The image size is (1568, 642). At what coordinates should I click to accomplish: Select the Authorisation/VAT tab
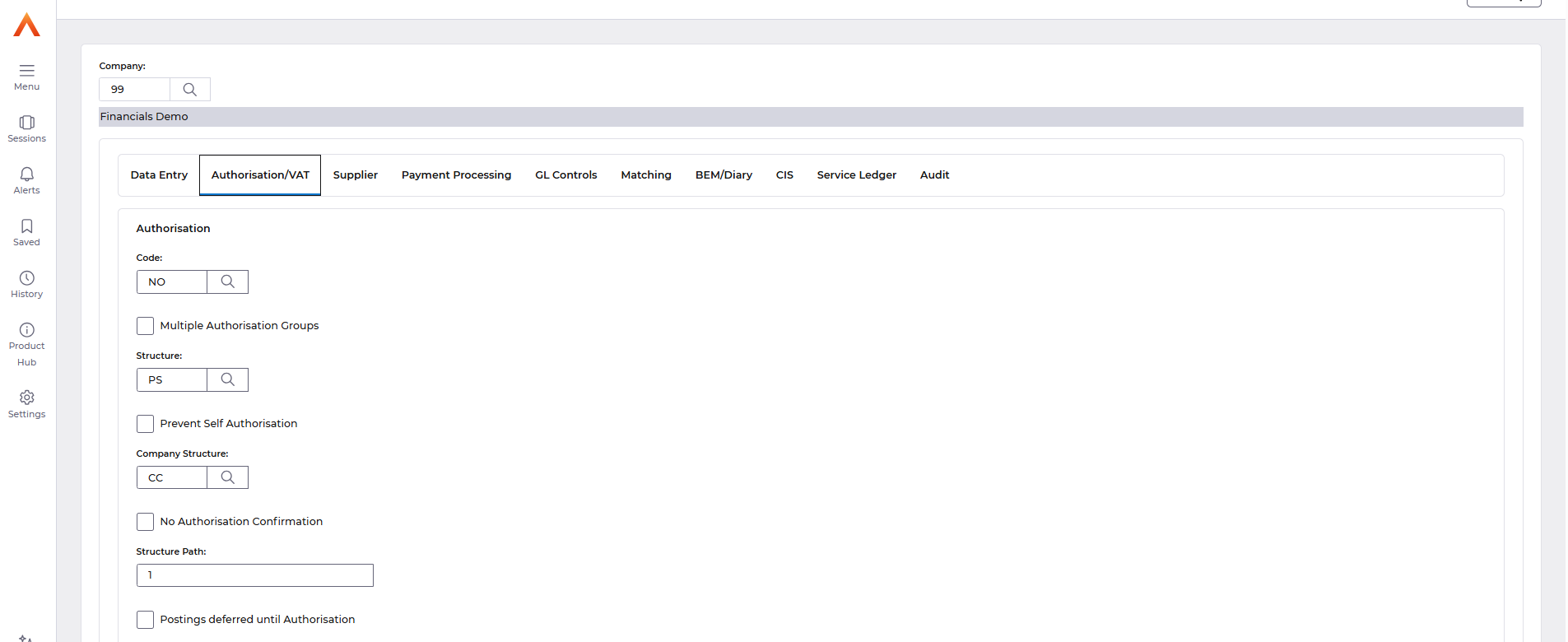tap(260, 175)
